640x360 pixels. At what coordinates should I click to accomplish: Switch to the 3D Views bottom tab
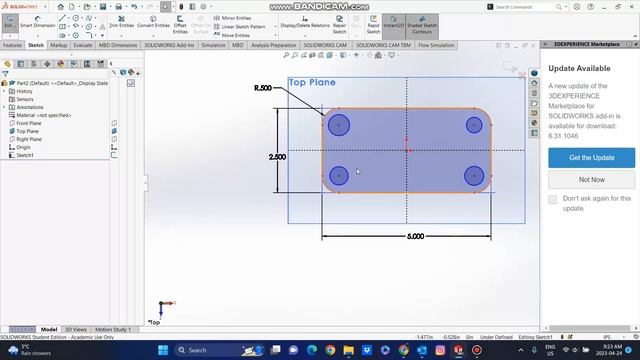(x=76, y=329)
